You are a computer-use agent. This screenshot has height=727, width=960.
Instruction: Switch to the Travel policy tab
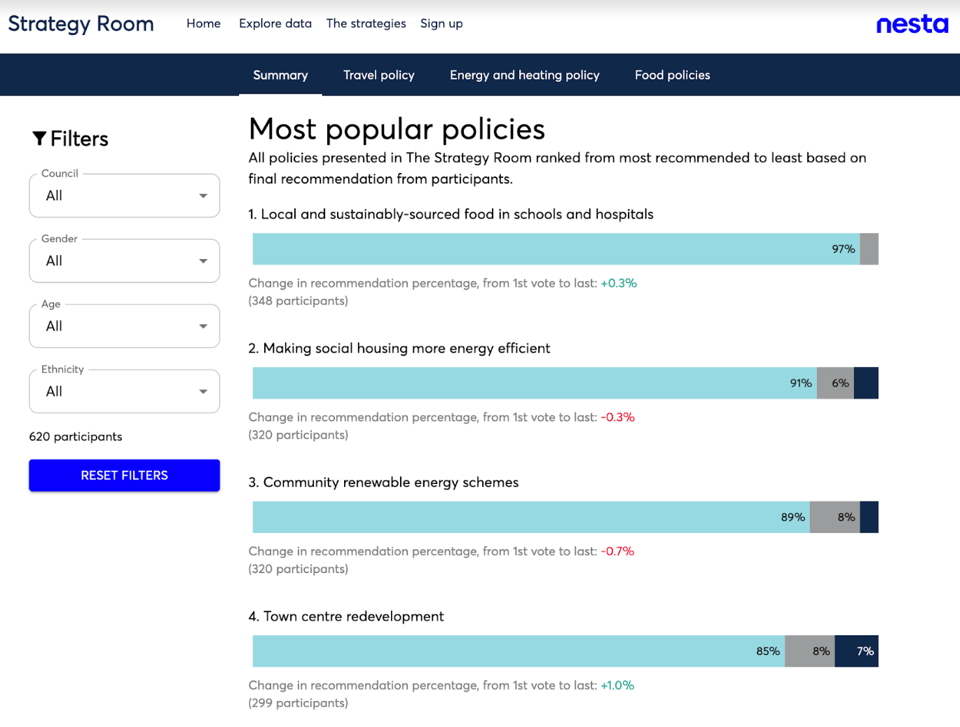click(x=378, y=75)
